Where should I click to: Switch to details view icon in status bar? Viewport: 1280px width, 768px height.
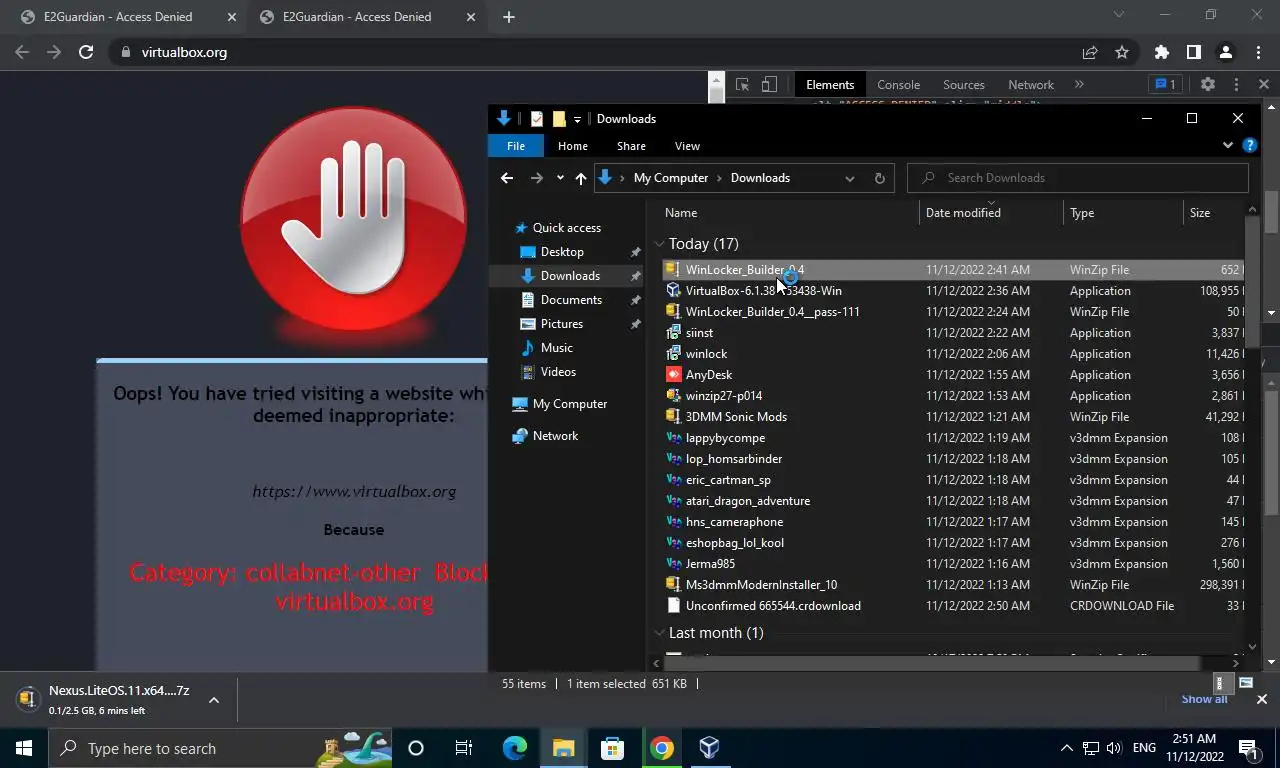pyautogui.click(x=1221, y=684)
